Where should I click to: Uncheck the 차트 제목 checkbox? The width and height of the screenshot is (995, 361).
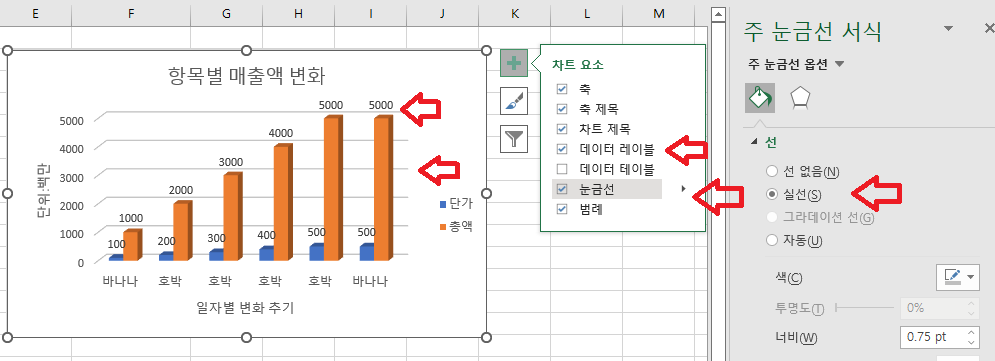click(562, 129)
